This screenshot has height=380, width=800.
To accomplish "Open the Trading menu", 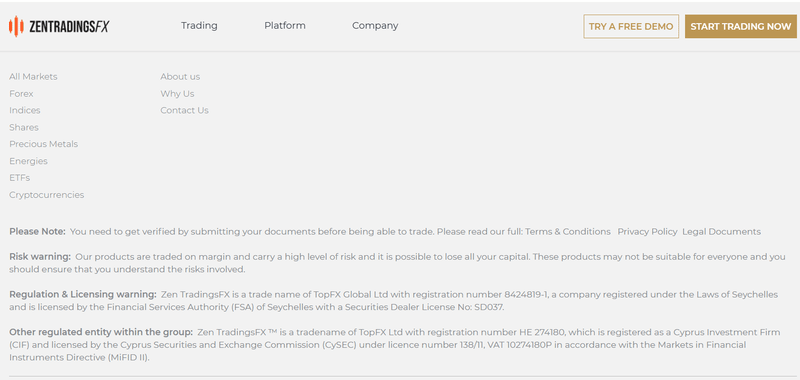I will (199, 26).
